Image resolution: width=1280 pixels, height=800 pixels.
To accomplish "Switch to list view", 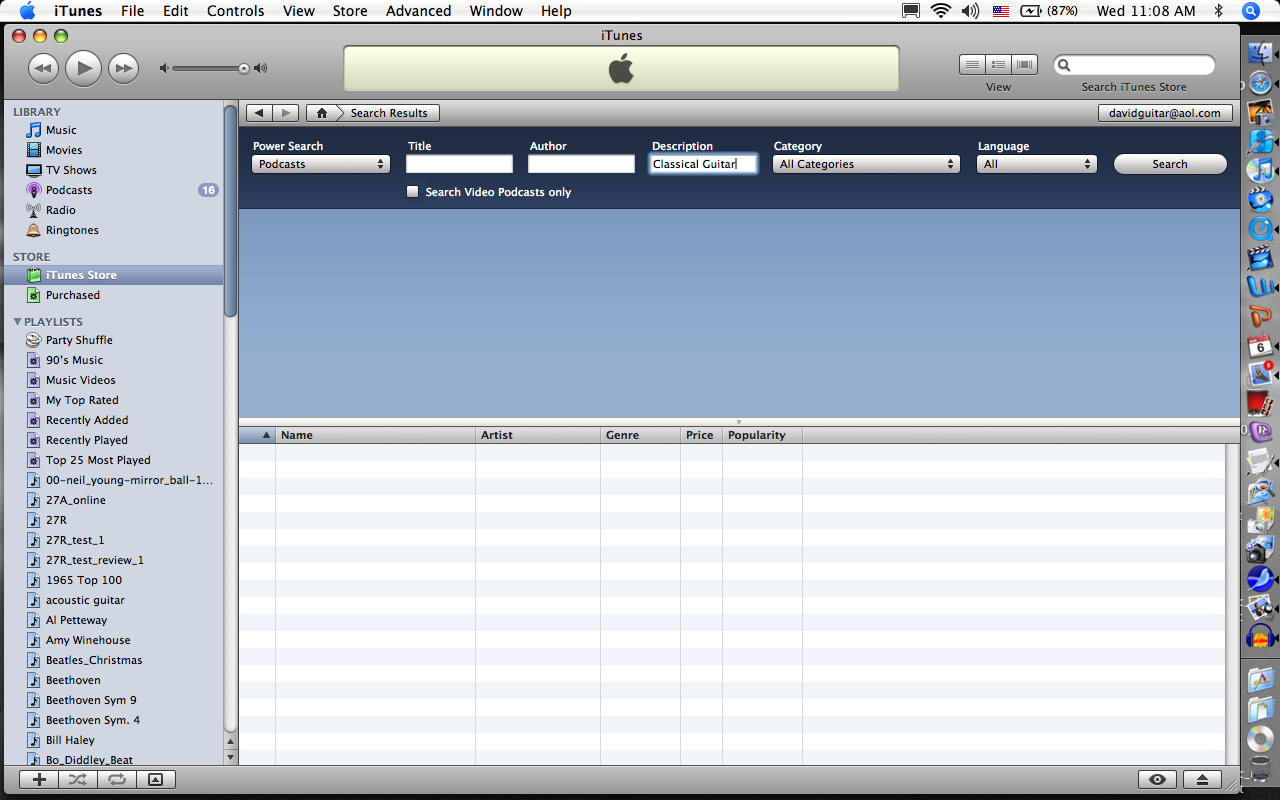I will [x=972, y=65].
